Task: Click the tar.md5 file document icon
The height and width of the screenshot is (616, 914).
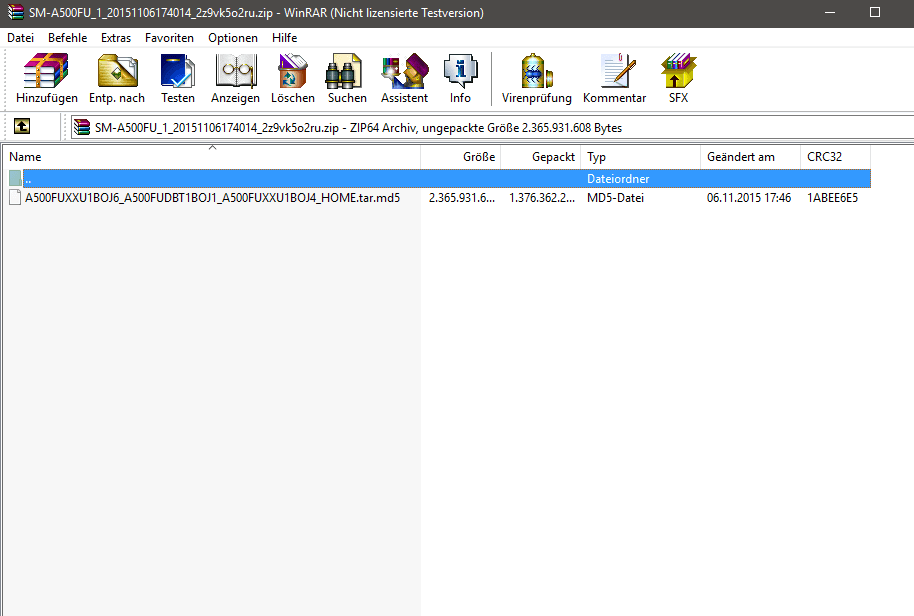Action: (x=15, y=198)
